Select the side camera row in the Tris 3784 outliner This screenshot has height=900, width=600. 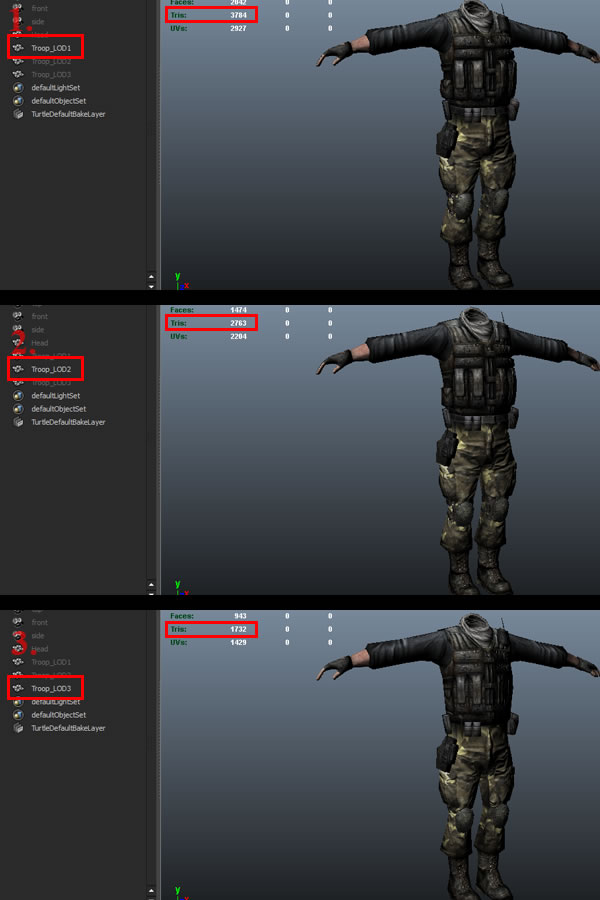click(x=38, y=22)
